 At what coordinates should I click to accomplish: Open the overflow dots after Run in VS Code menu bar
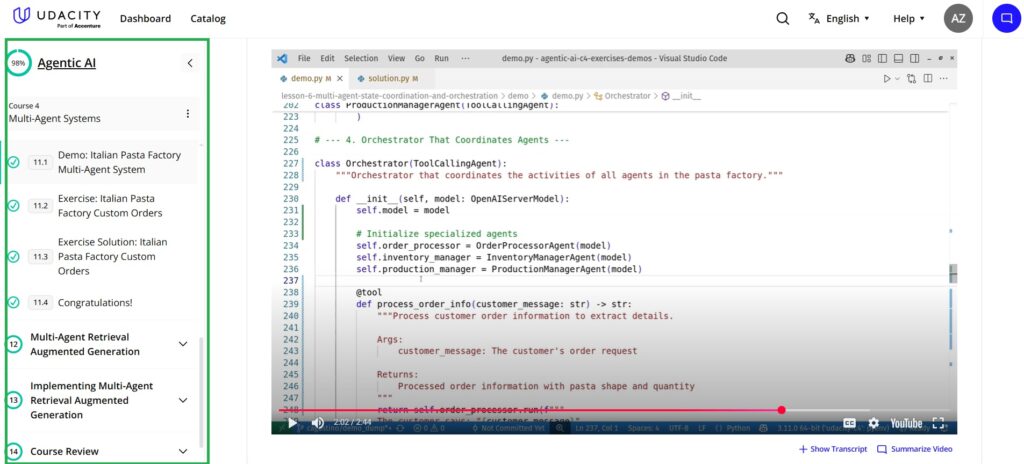[465, 58]
